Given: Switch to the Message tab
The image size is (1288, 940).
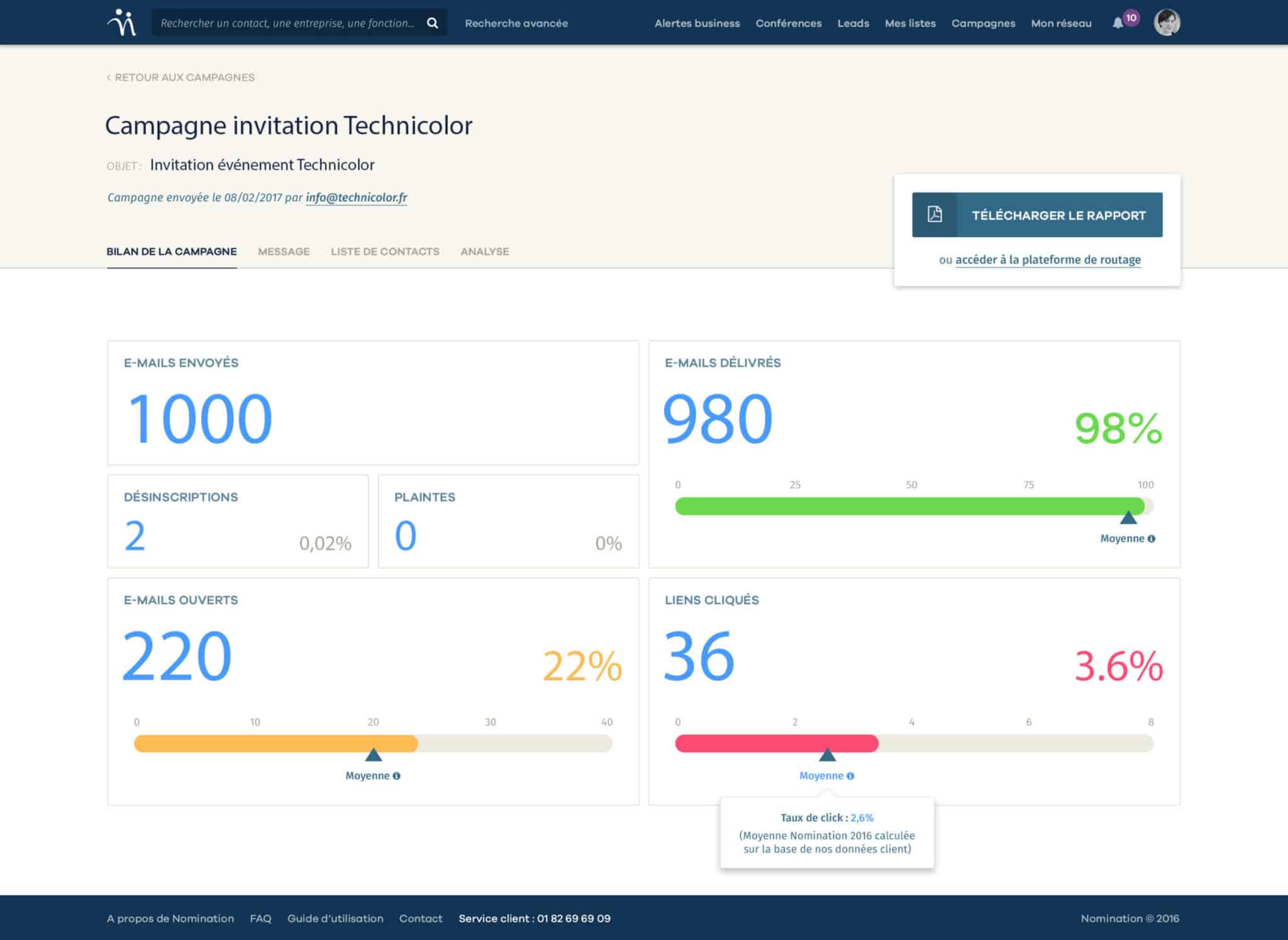Looking at the screenshot, I should [284, 252].
